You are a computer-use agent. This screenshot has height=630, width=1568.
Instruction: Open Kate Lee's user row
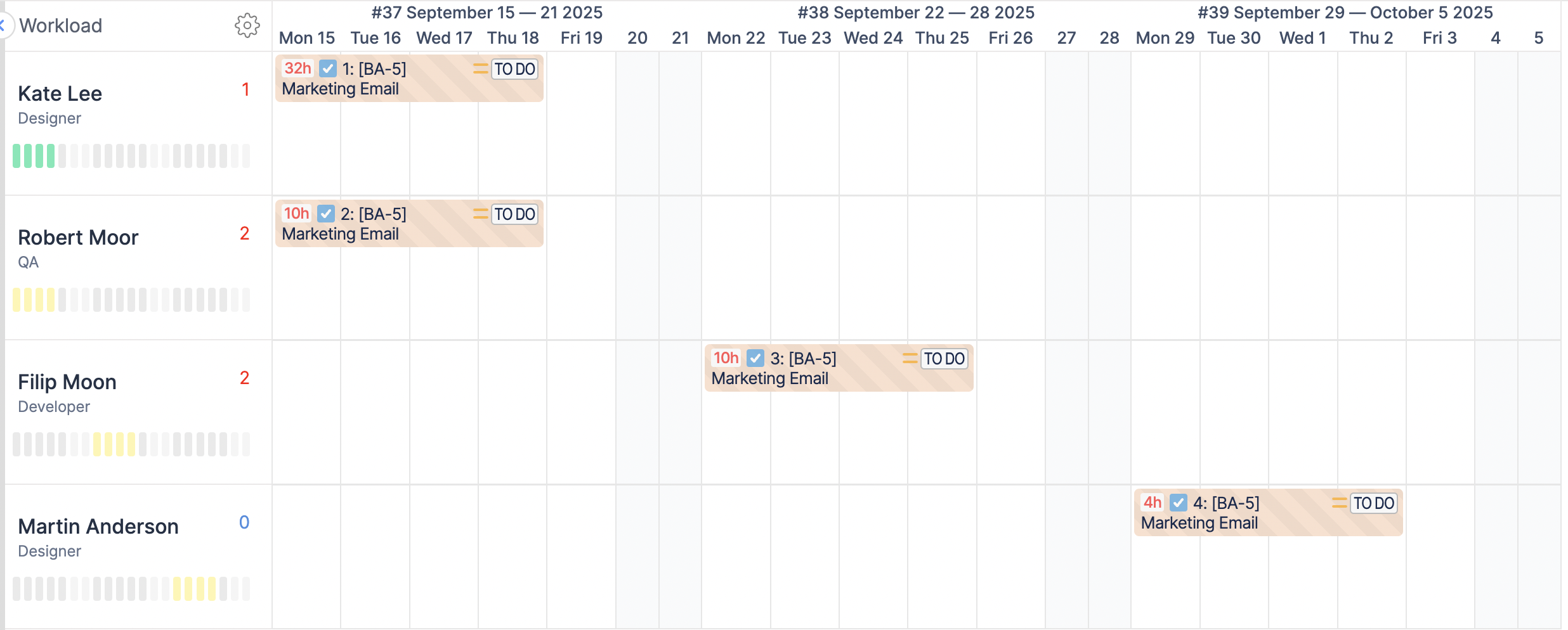[x=60, y=94]
